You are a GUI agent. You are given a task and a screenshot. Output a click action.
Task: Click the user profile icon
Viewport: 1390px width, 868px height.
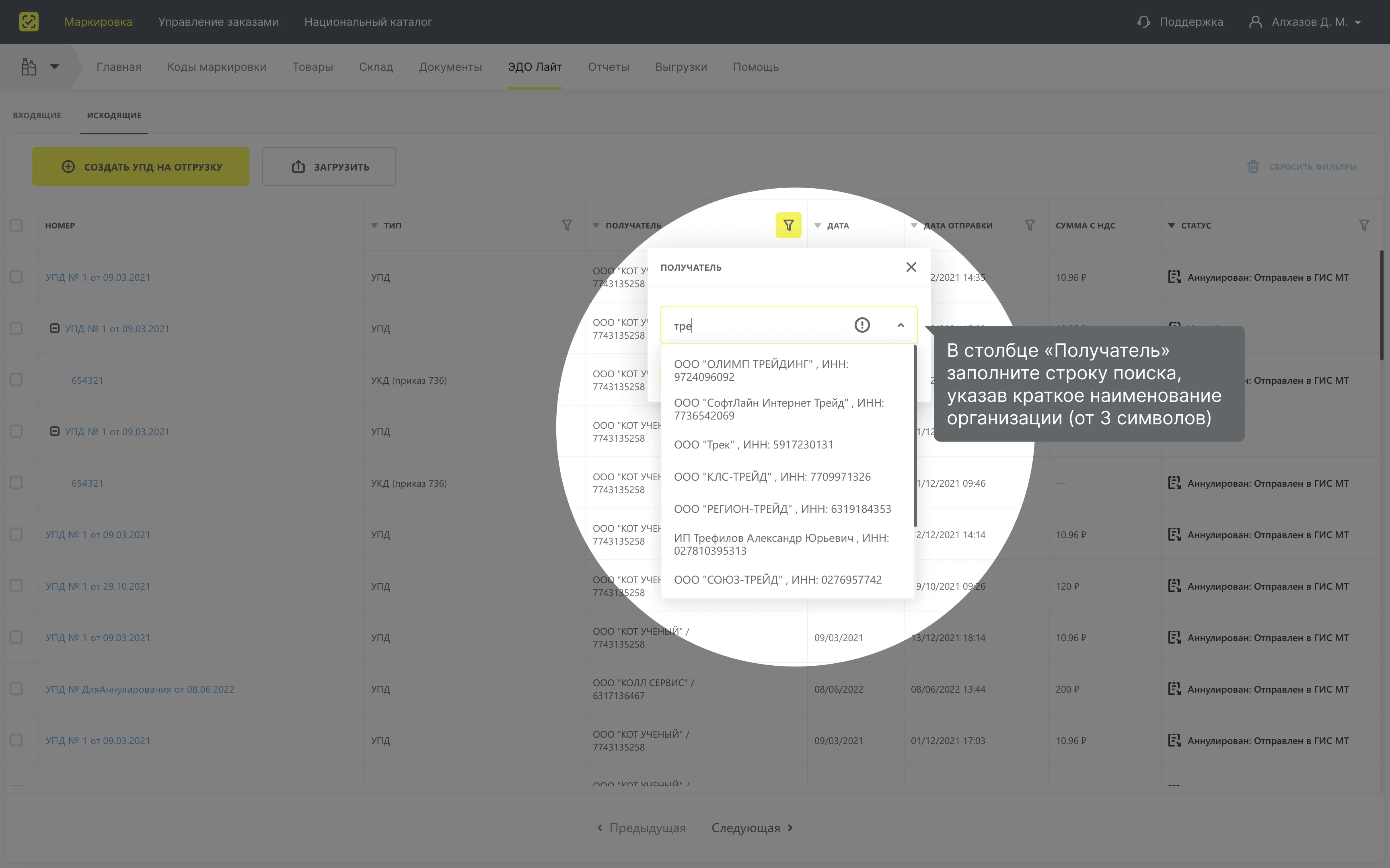(1255, 22)
